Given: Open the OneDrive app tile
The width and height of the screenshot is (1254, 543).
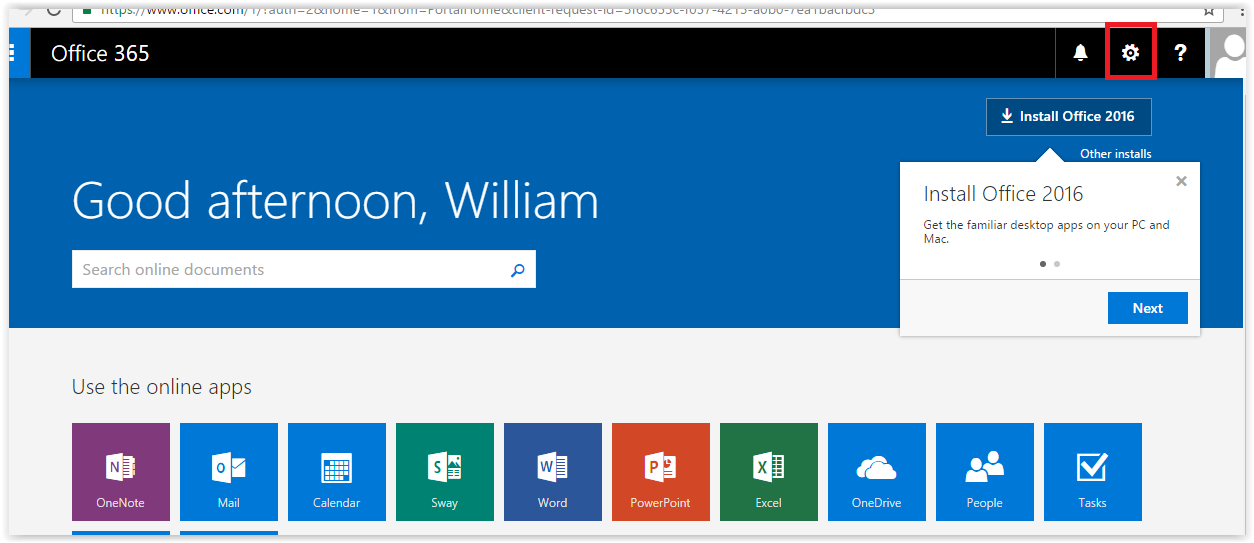Looking at the screenshot, I should pos(876,471).
